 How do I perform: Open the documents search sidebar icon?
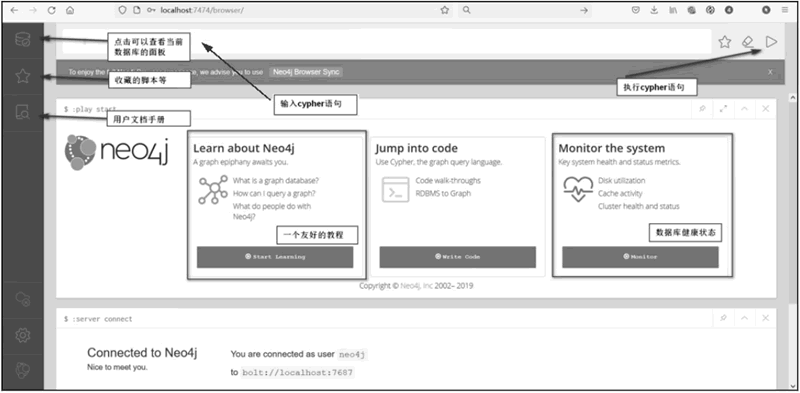pyautogui.click(x=22, y=112)
